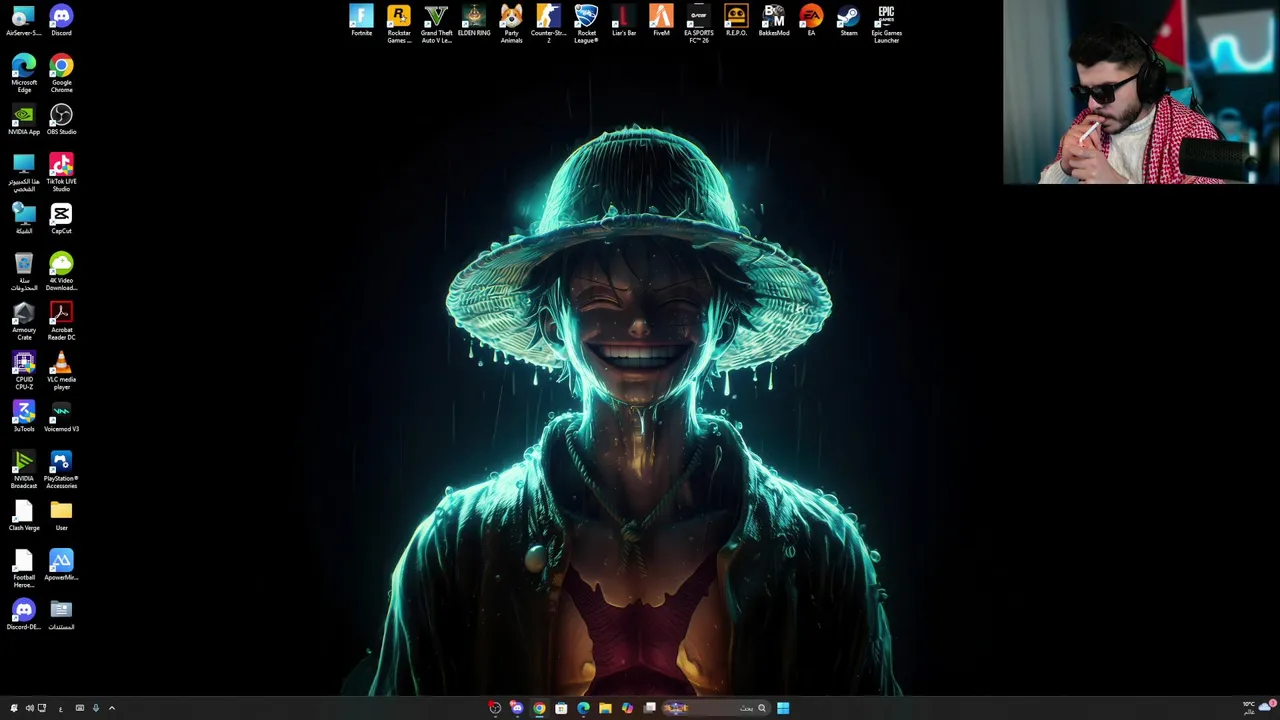Open the Voicemod V3 shortcut
This screenshot has width=1280, height=720.
click(61, 417)
